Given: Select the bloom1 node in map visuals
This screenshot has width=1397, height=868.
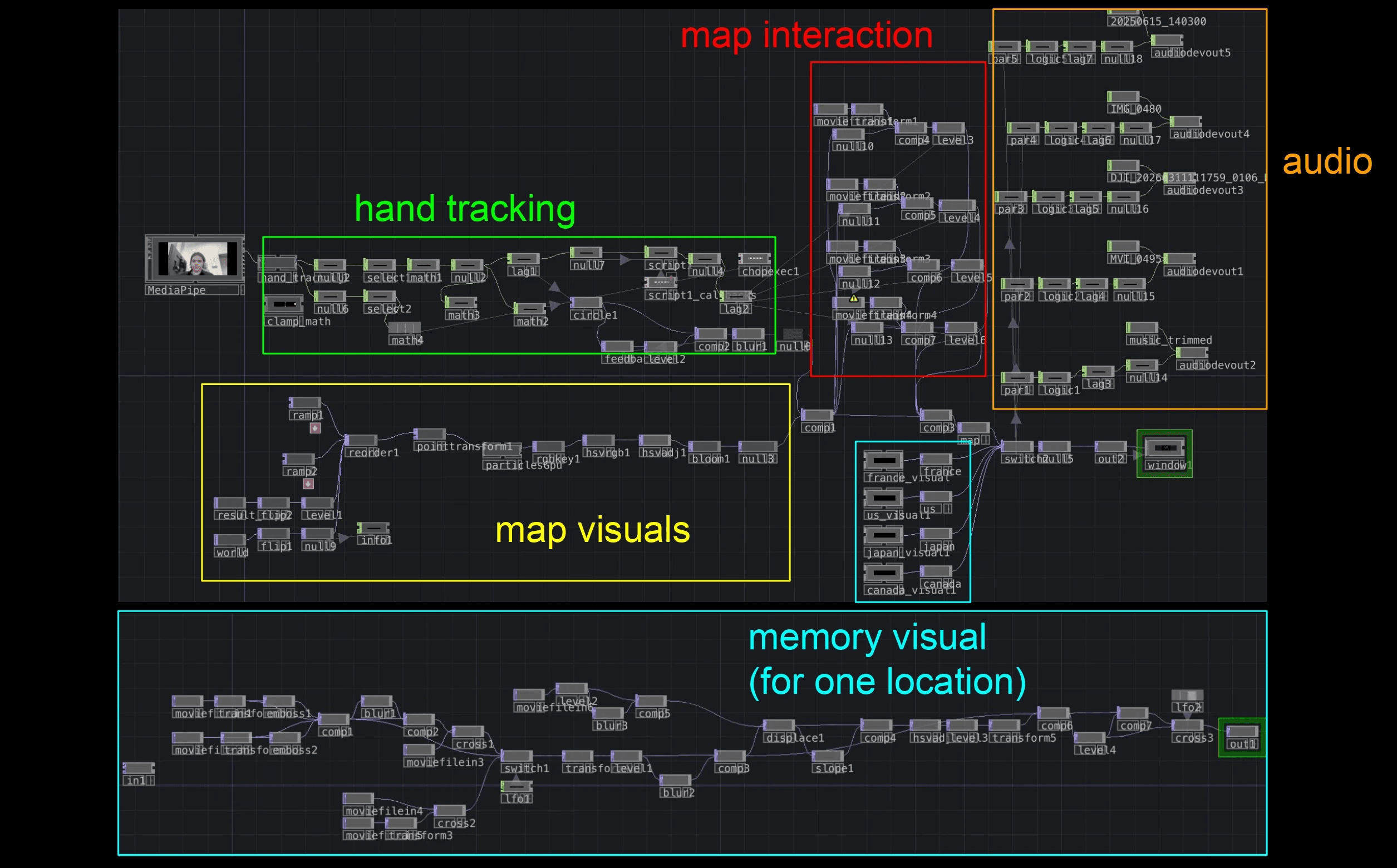Looking at the screenshot, I should click(704, 447).
